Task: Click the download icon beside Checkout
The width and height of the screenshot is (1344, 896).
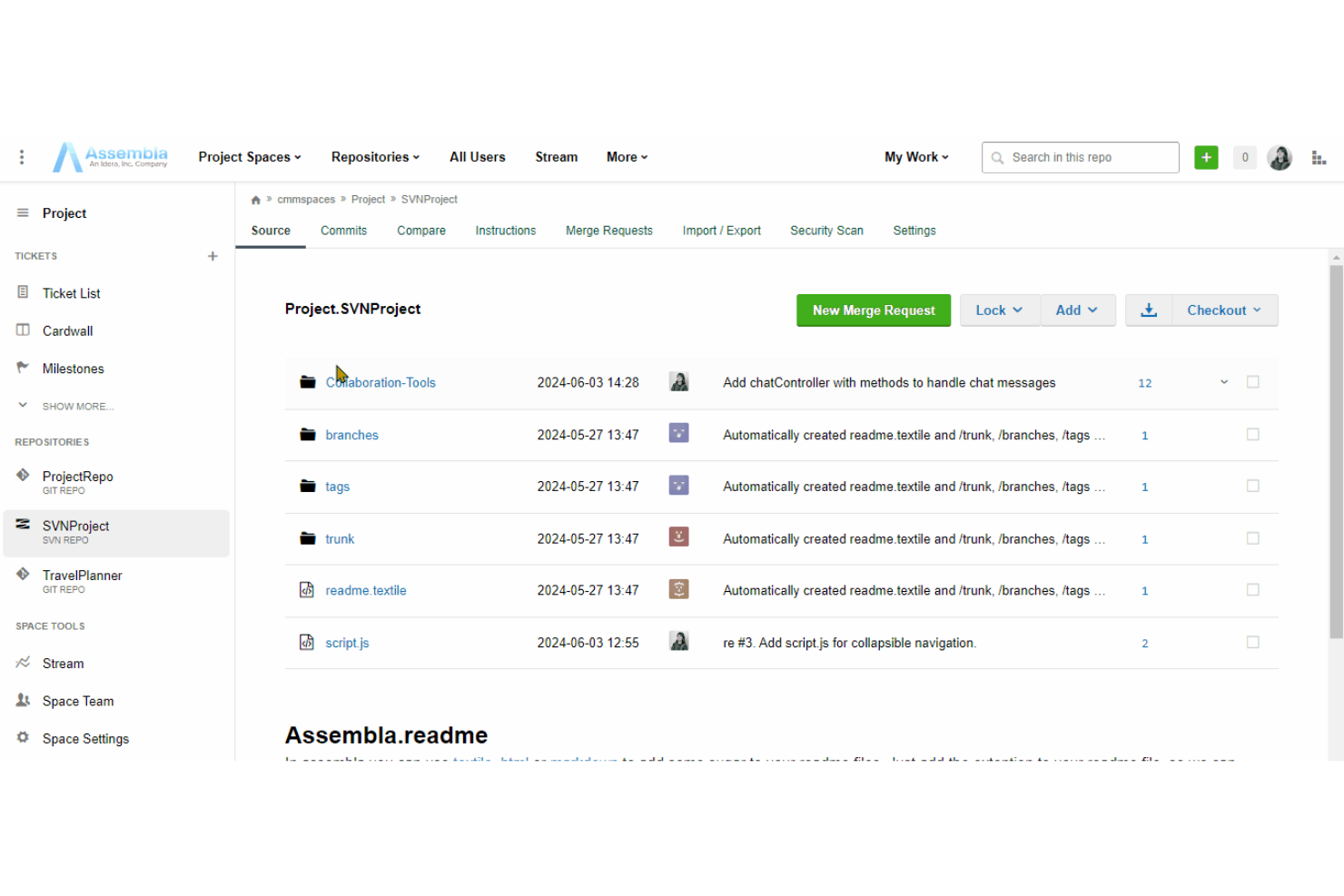Action: point(1148,310)
